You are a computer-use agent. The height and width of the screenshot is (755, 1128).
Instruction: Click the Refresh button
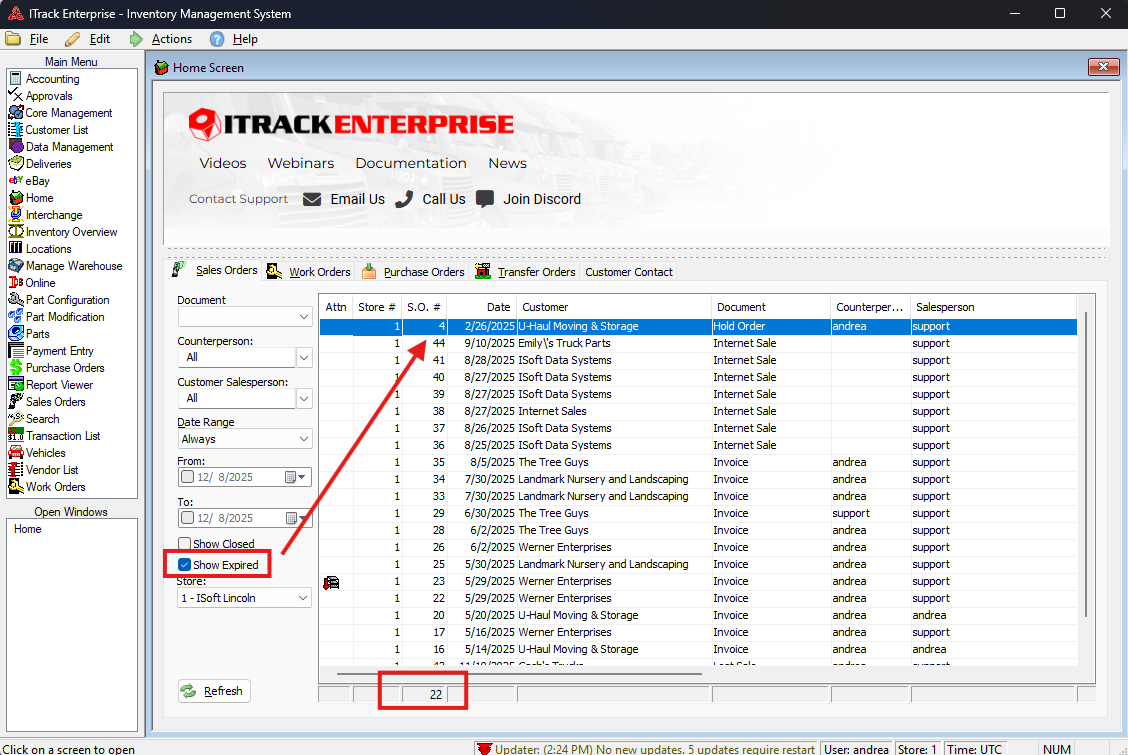point(214,691)
